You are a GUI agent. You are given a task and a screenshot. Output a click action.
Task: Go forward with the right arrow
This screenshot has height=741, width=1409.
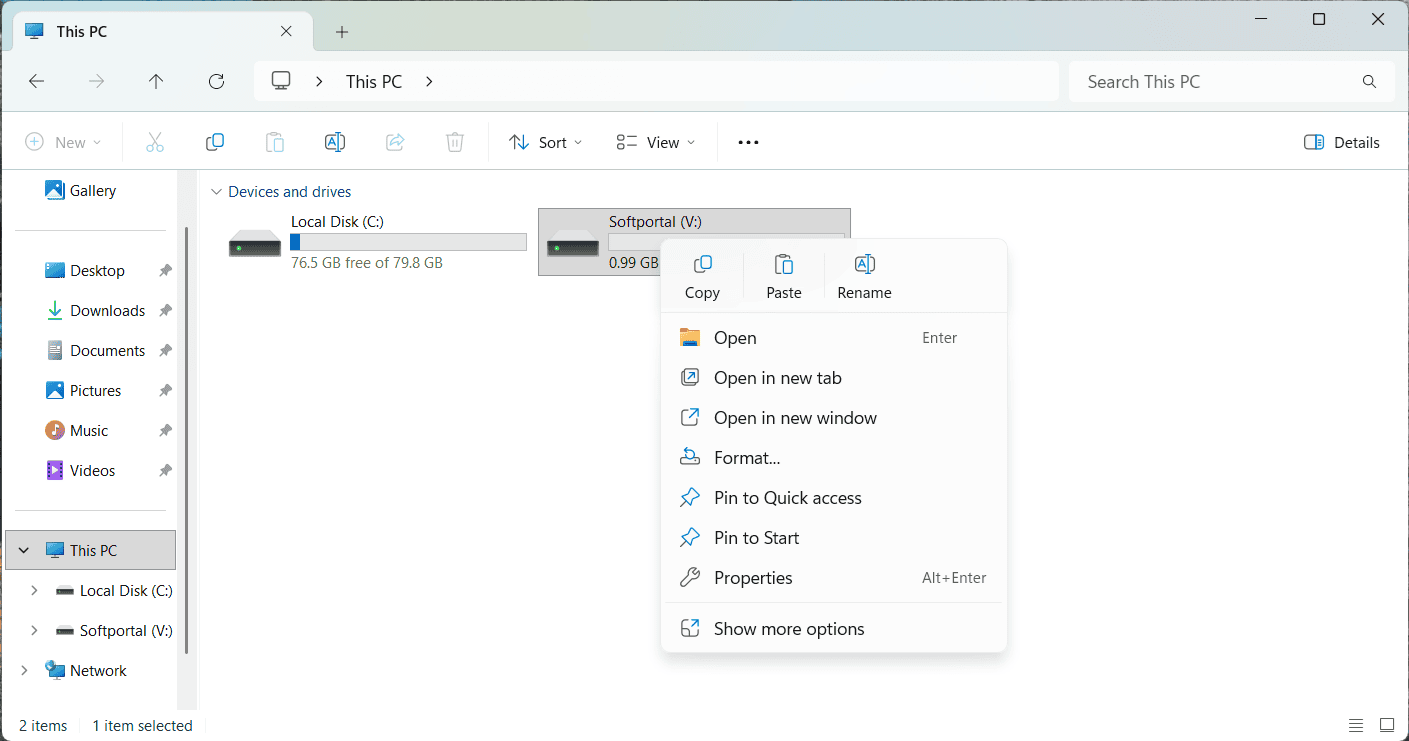point(97,82)
